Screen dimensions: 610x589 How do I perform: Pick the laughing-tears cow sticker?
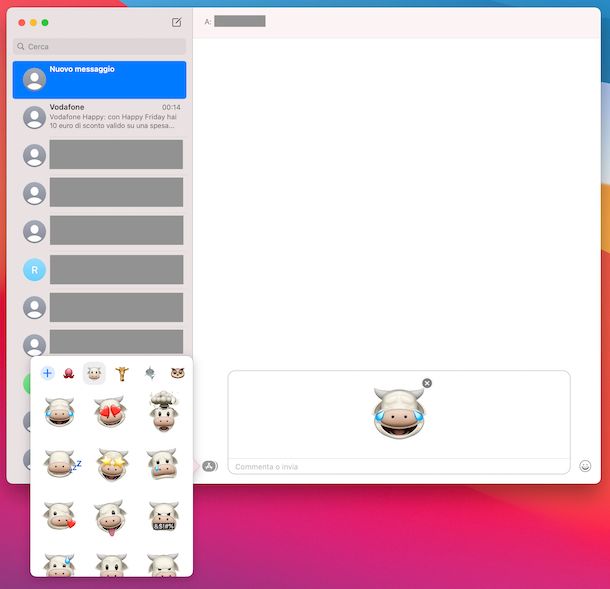tap(59, 412)
